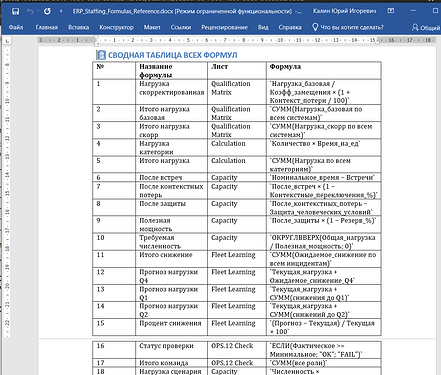Click cell 'Требуемая численность'

point(171,242)
